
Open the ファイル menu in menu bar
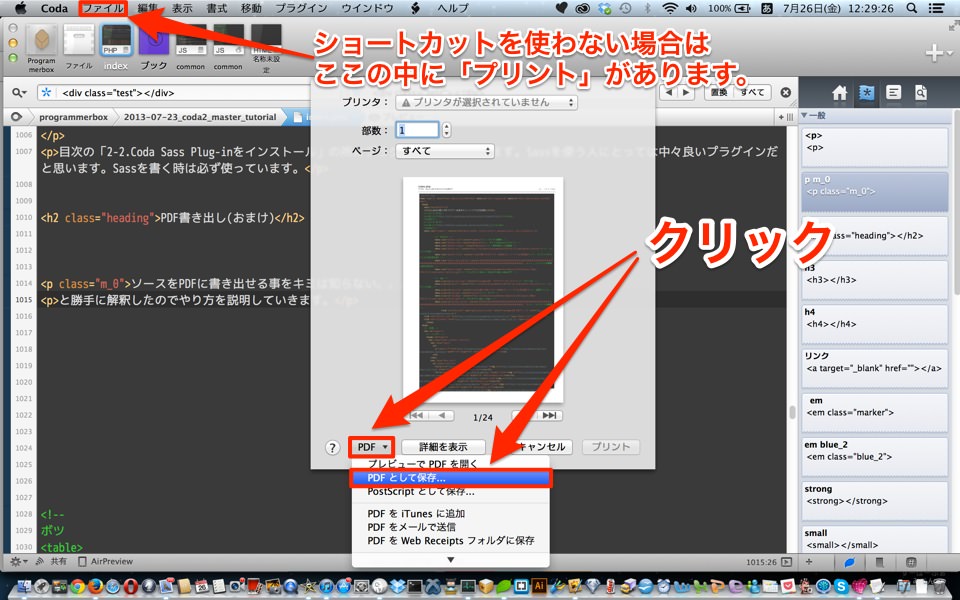[x=103, y=9]
